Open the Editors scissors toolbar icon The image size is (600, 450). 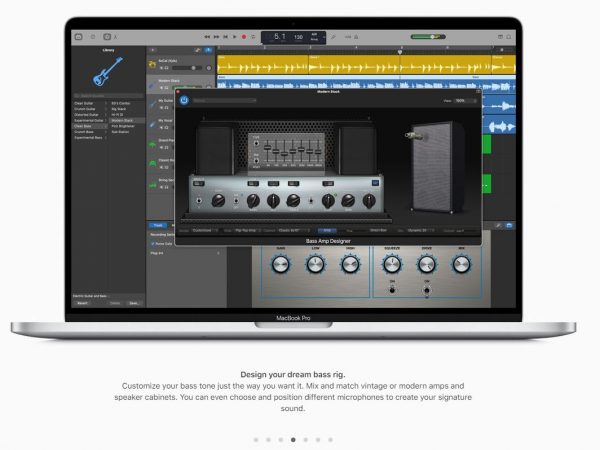116,37
